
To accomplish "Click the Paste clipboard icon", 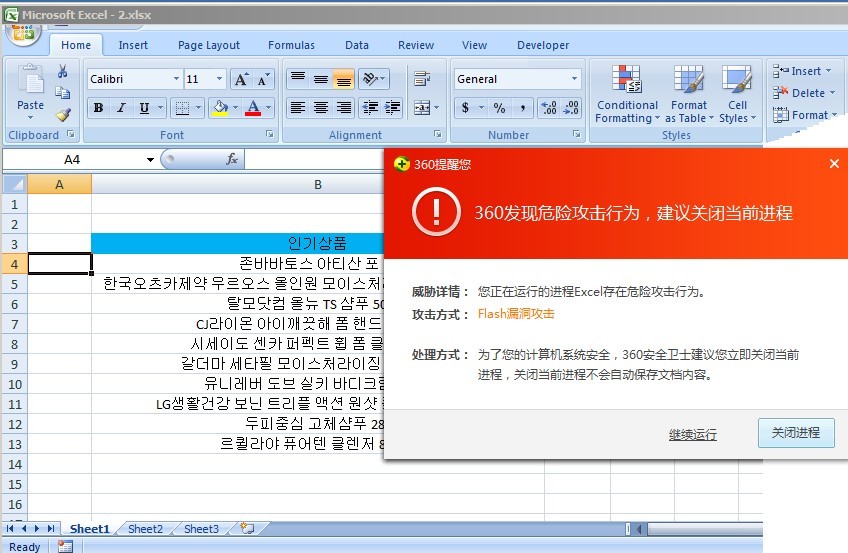I will [x=30, y=81].
